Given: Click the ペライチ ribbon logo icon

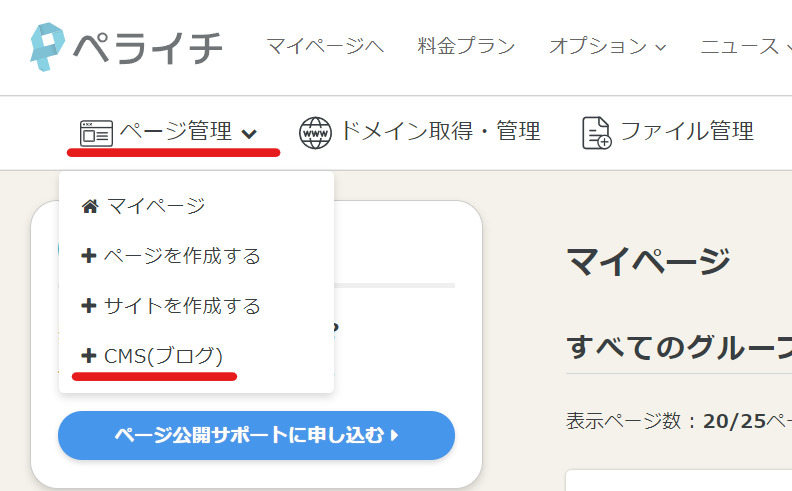Looking at the screenshot, I should coord(47,46).
